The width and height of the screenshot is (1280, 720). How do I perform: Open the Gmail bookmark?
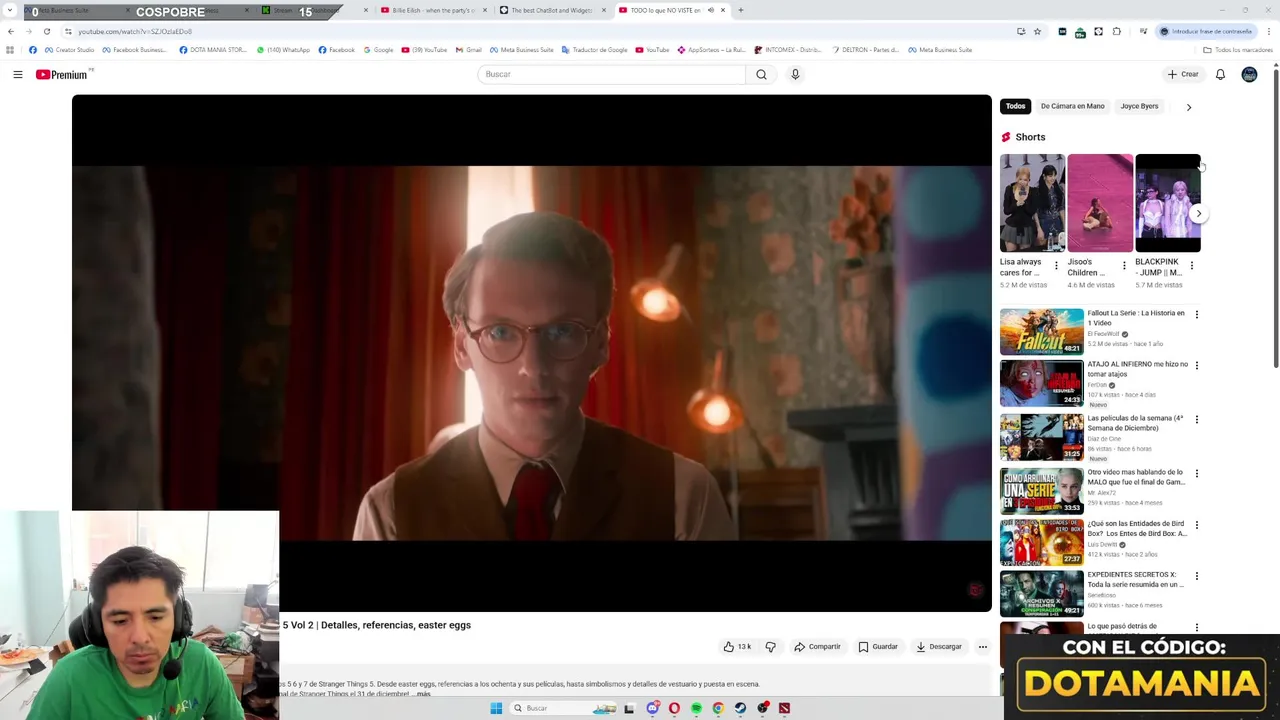click(x=469, y=50)
